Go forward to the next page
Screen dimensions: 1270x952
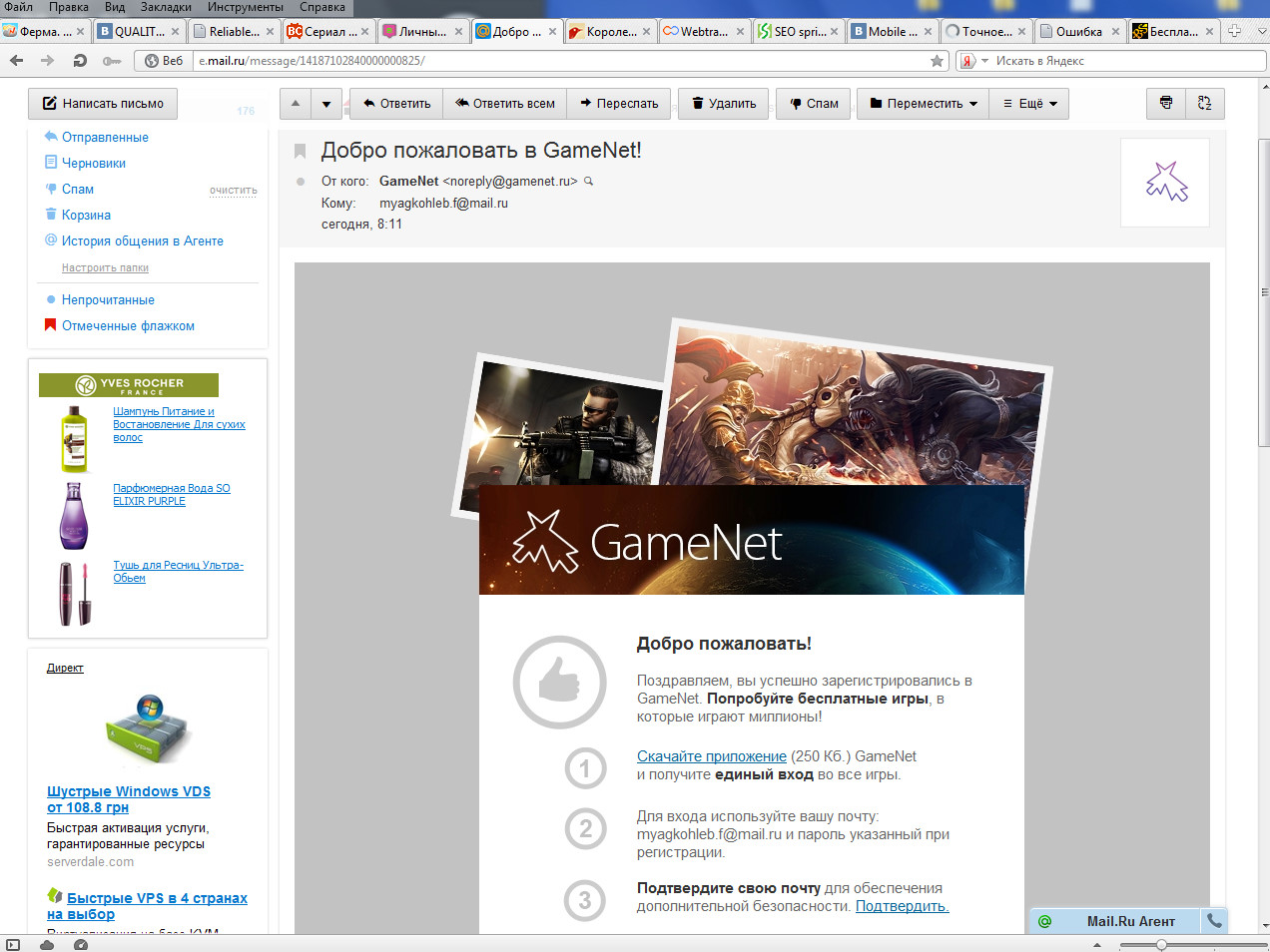[47, 61]
